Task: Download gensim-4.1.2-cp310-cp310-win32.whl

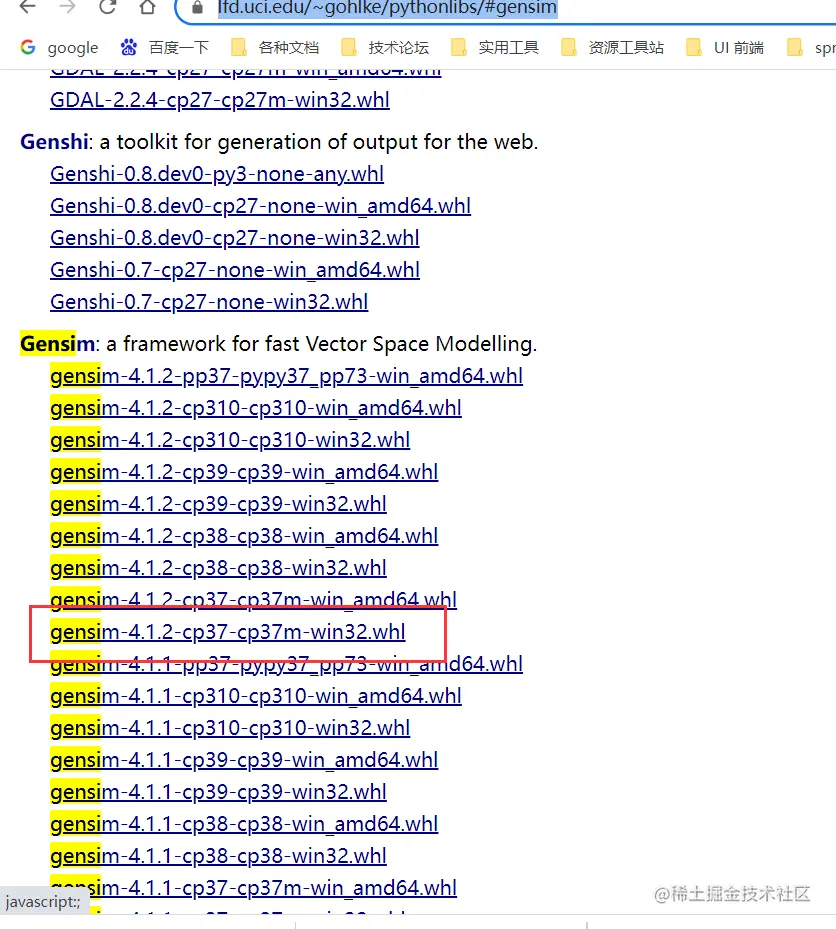Action: click(230, 440)
